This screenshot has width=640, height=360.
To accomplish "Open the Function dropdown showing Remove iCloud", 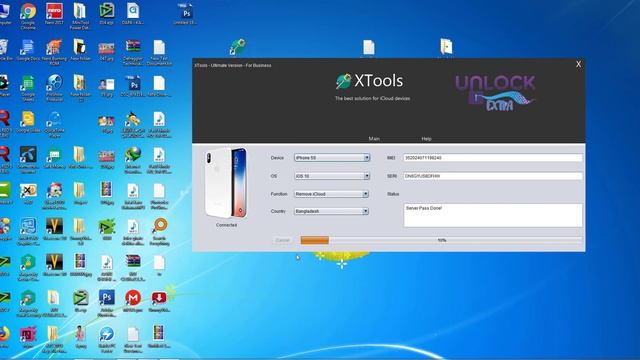I will coord(331,194).
